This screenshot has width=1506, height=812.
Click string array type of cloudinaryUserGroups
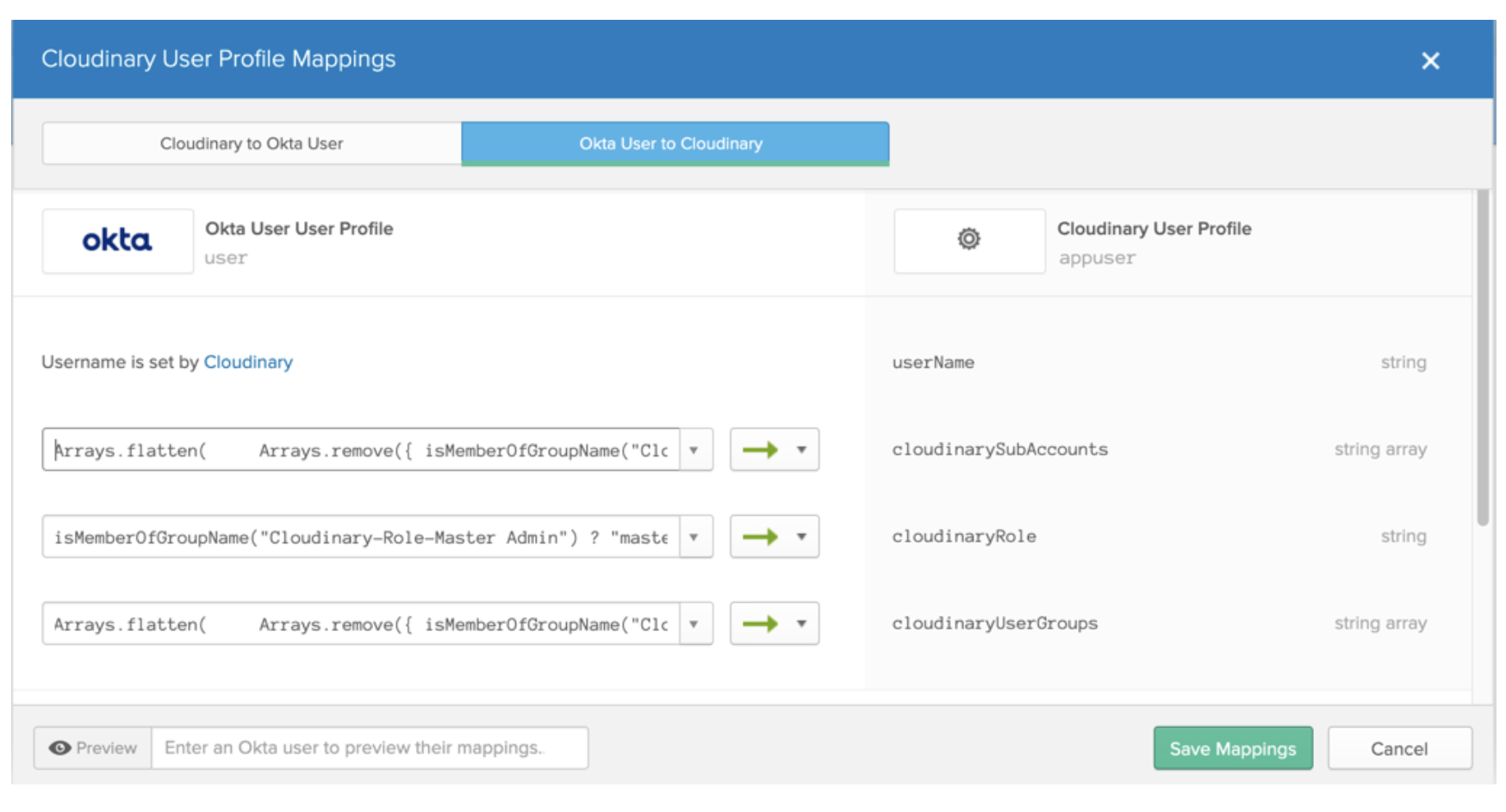(1381, 623)
